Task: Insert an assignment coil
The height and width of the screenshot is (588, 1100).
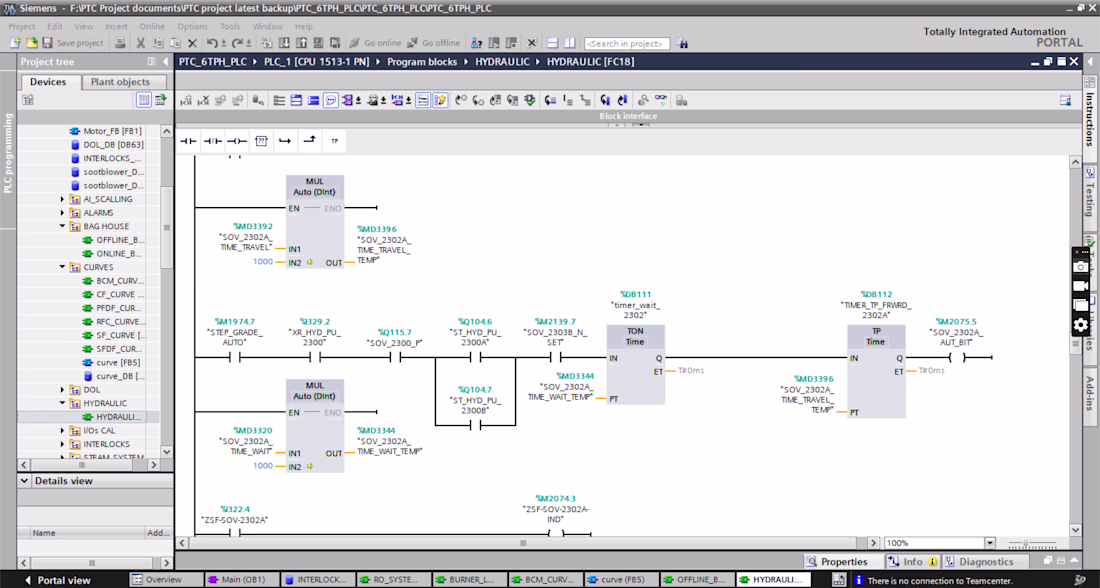Action: (x=236, y=141)
